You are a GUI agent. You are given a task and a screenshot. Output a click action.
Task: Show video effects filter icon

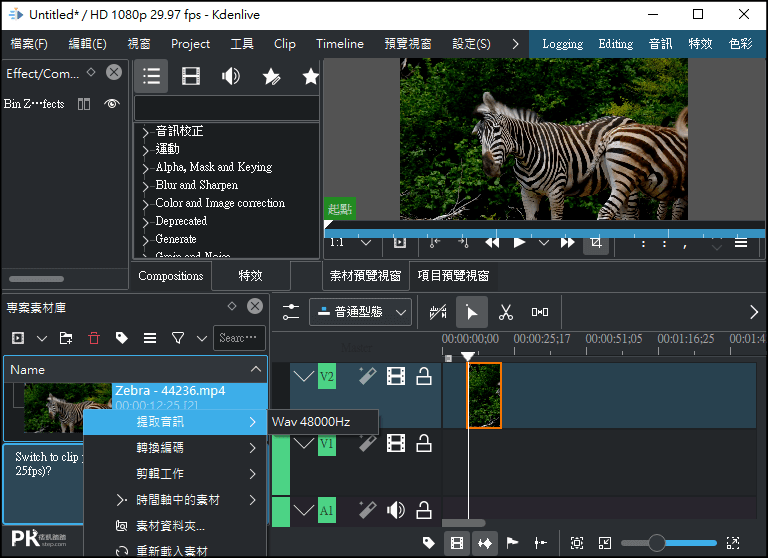point(191,76)
